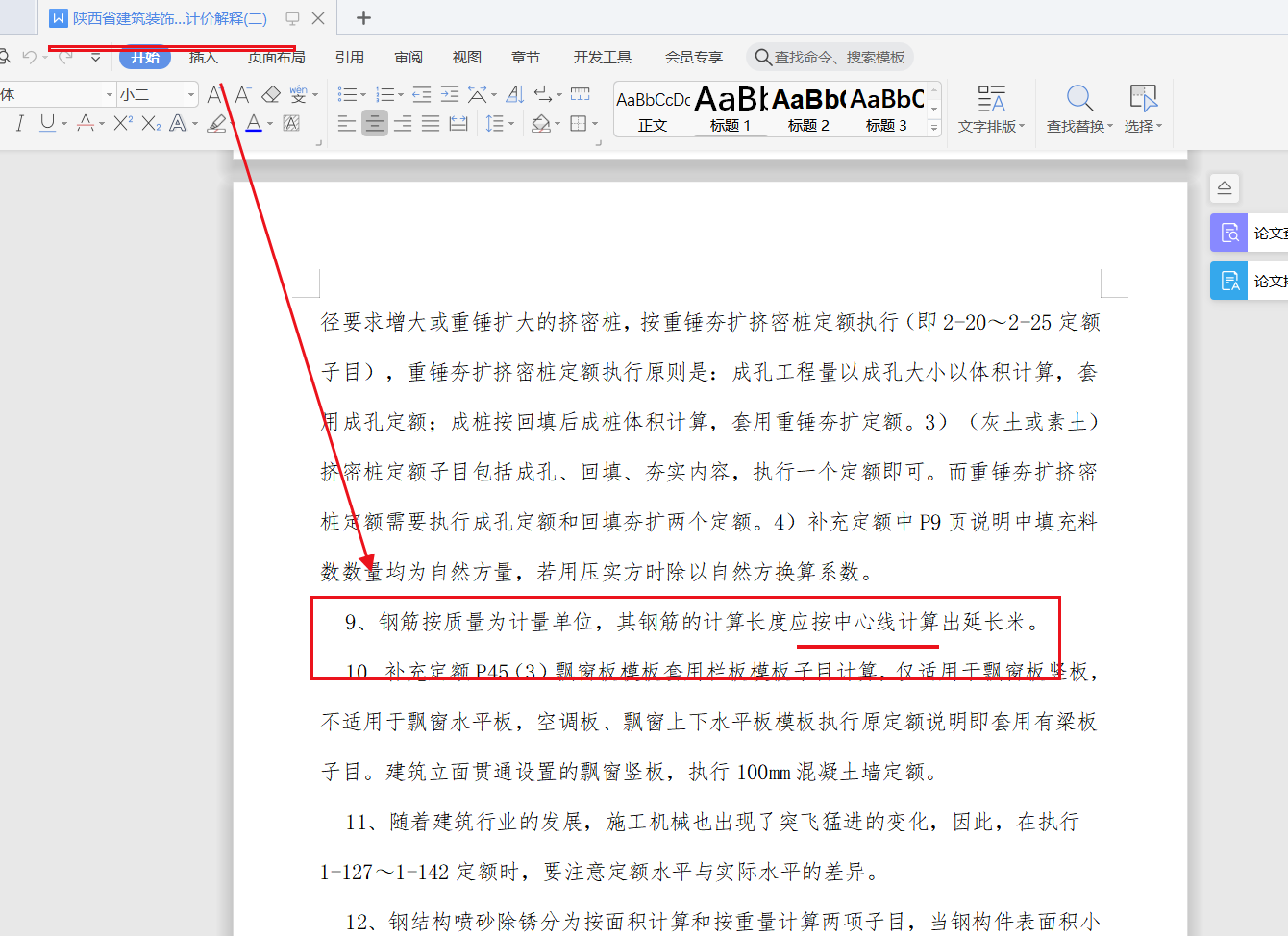Click the phonetic guide wén icon
1288x936 pixels.
coord(299,94)
